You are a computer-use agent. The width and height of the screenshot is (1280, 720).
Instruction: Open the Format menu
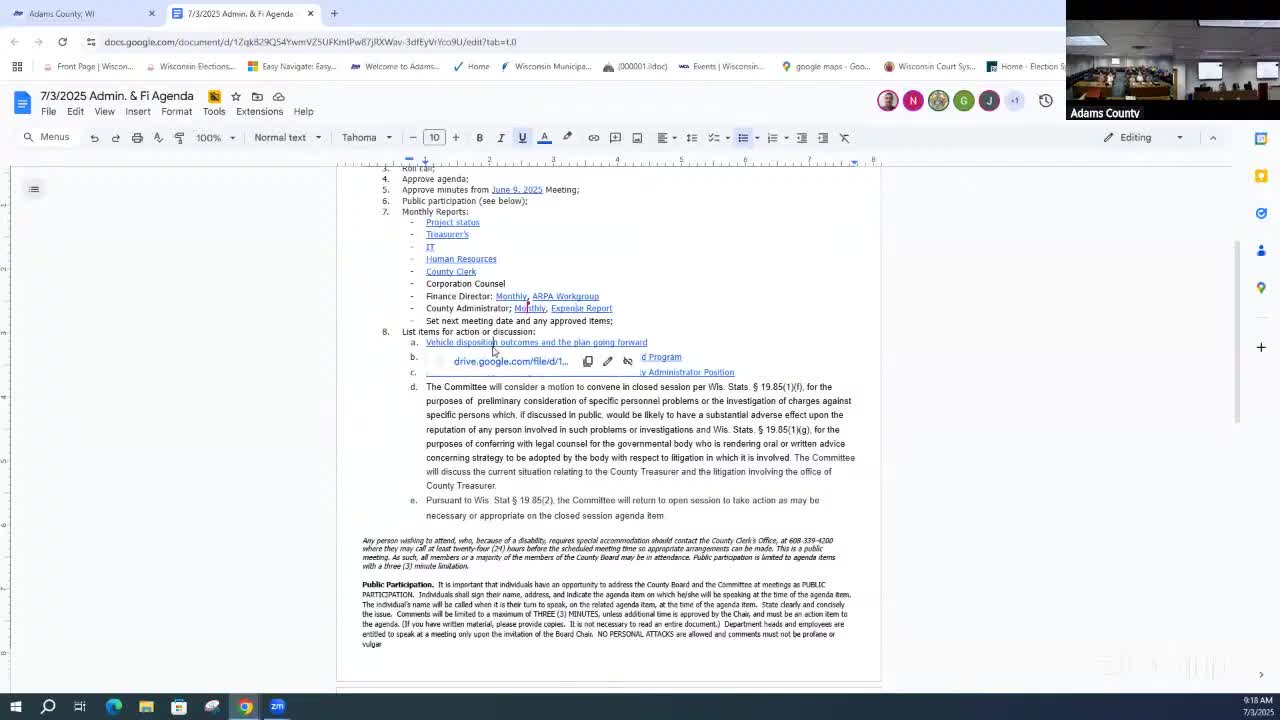coord(176,112)
